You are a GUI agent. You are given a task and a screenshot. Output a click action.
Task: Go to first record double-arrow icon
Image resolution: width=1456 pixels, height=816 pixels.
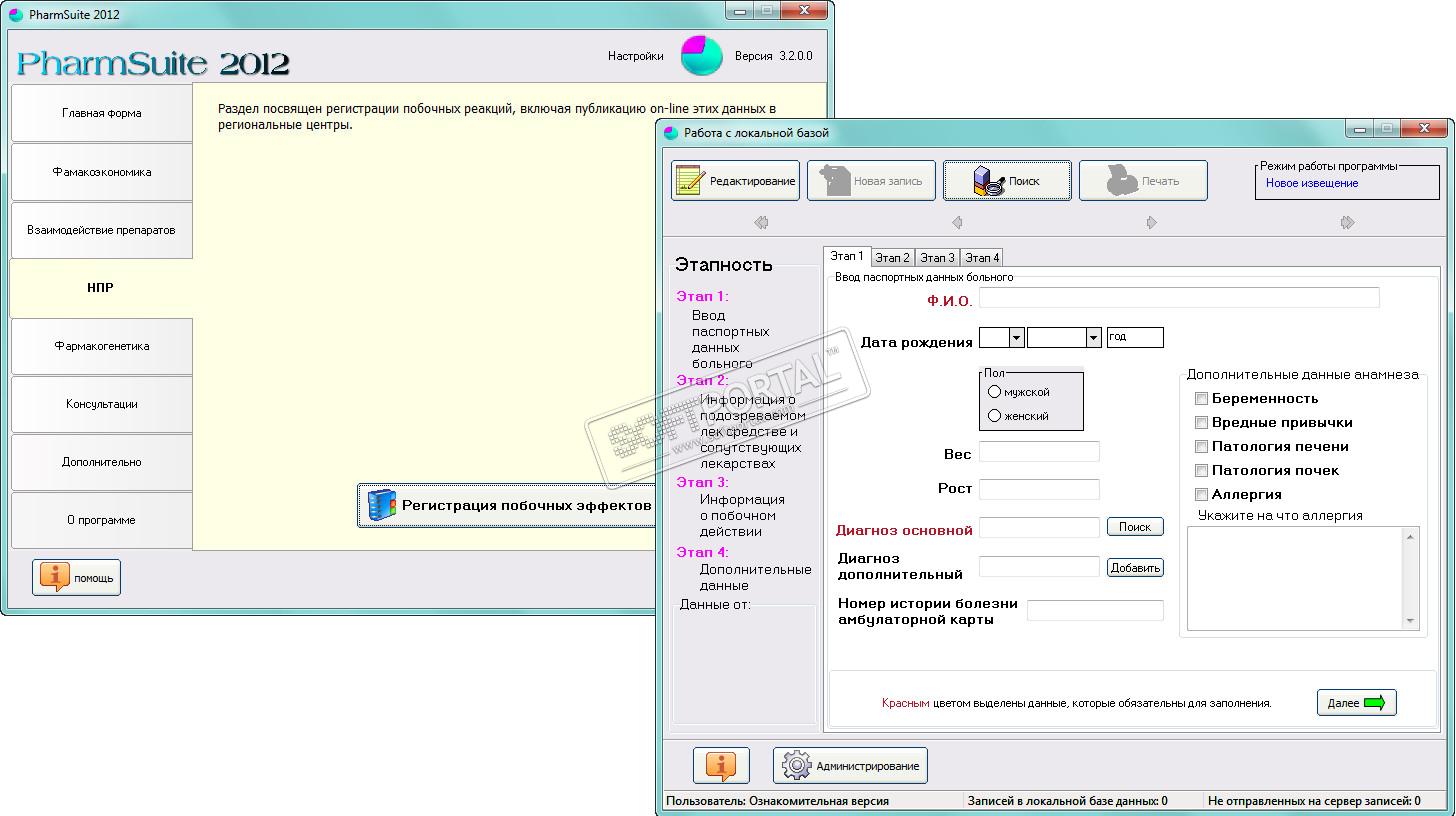(761, 223)
